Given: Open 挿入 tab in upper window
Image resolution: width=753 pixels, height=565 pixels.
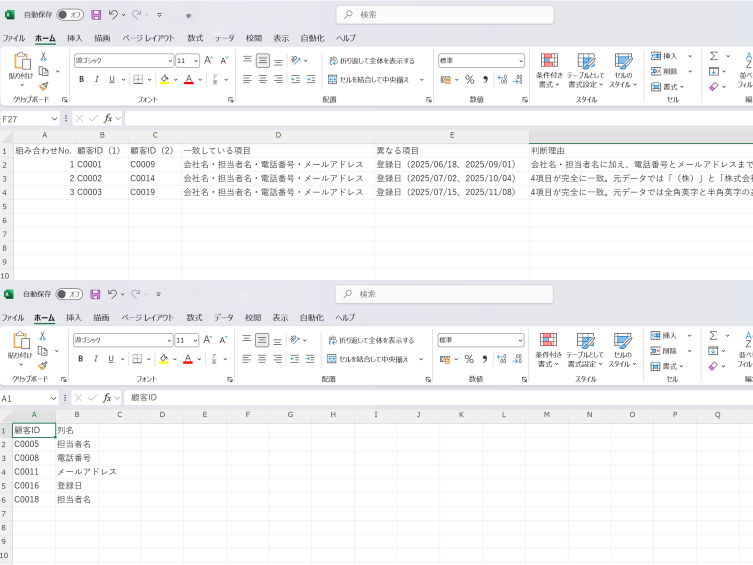Looking at the screenshot, I should [74, 38].
